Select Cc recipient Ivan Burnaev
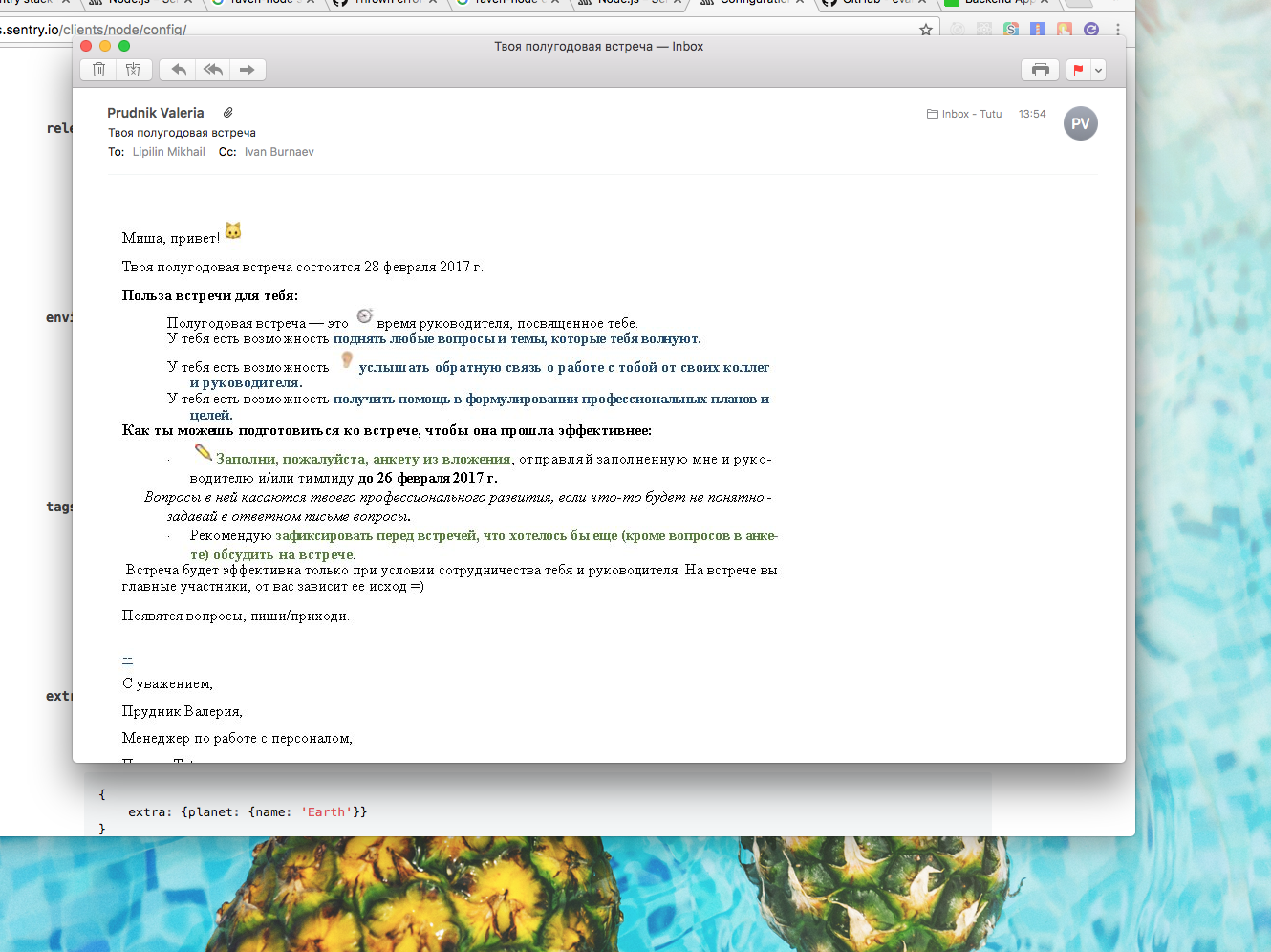1271x952 pixels. coord(279,152)
